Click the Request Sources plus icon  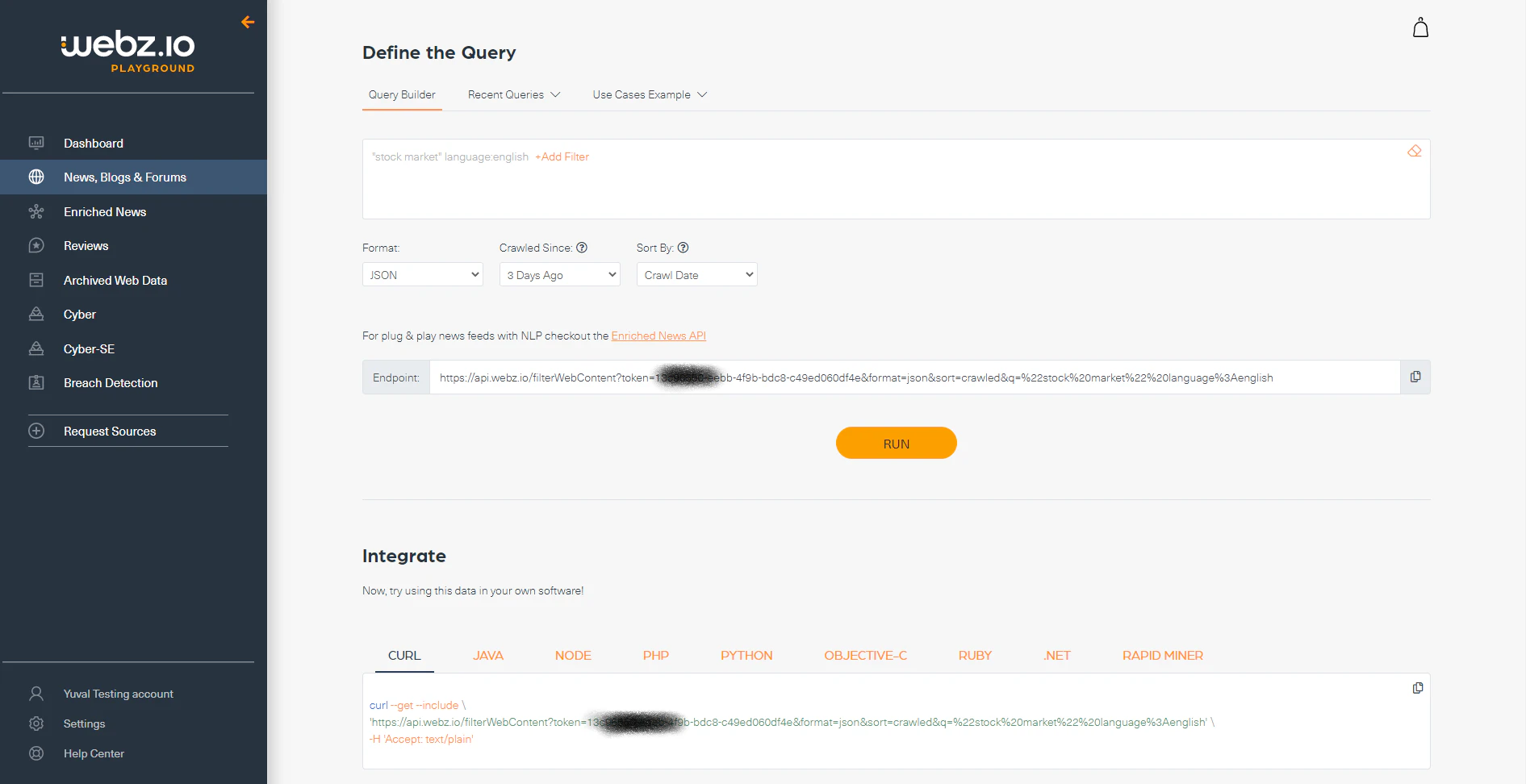[36, 431]
